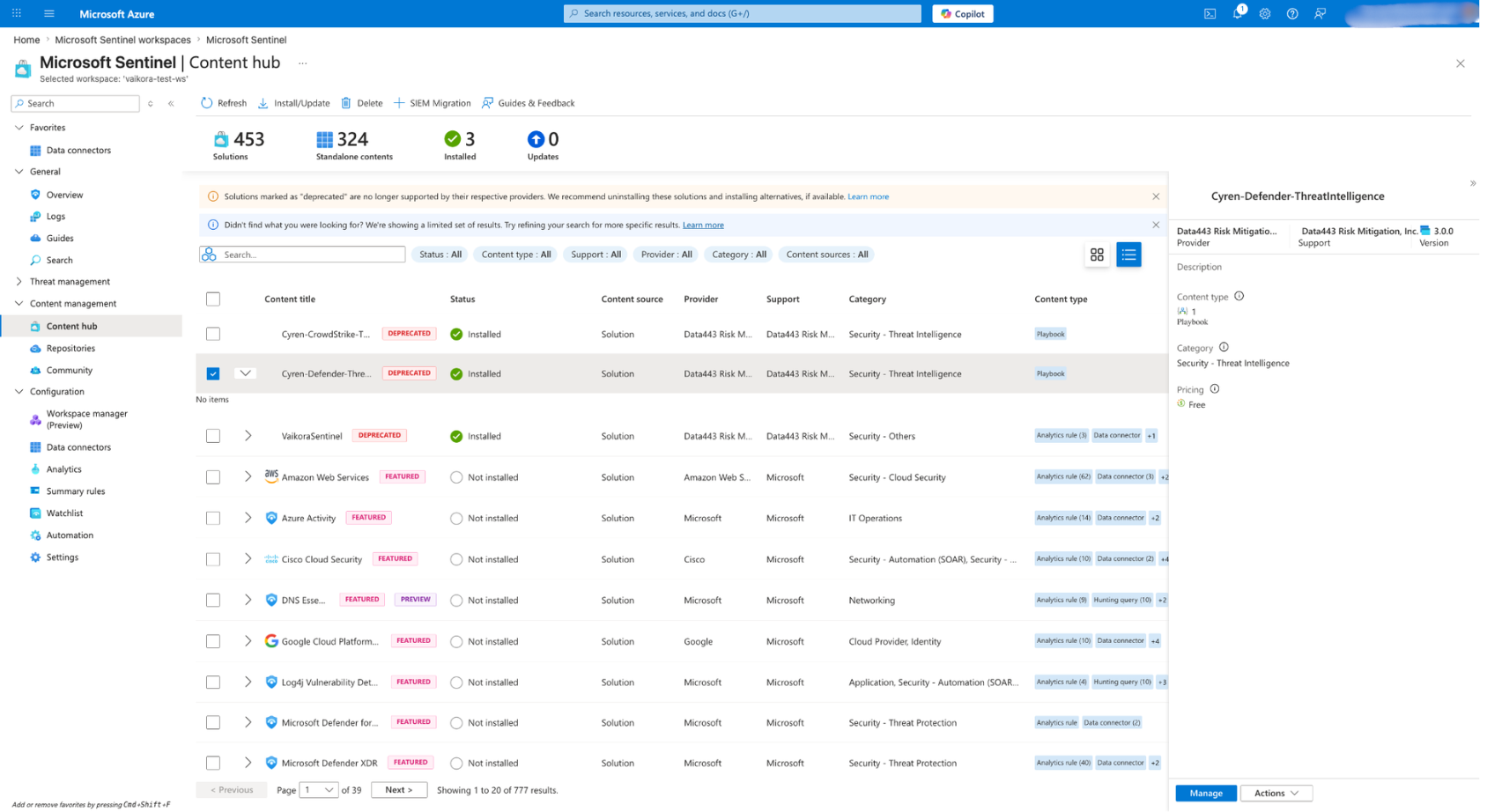Uncheck the Cyren-Defender-Thre... row checkbox

point(213,373)
